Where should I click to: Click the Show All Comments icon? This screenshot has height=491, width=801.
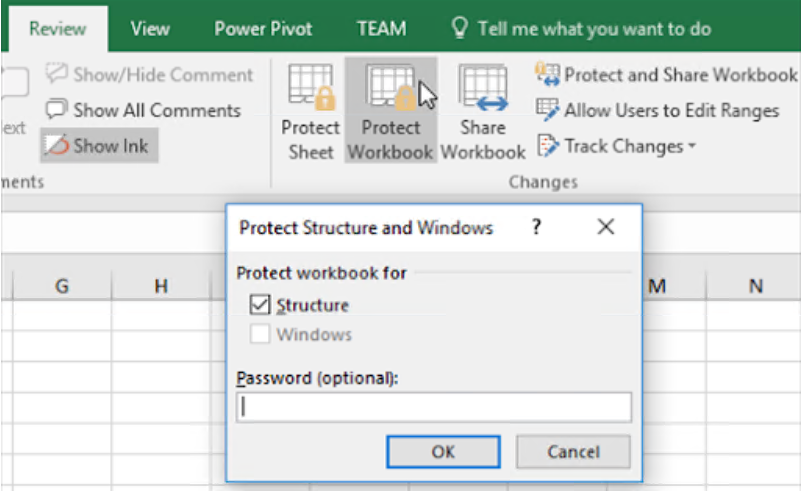tap(56, 111)
